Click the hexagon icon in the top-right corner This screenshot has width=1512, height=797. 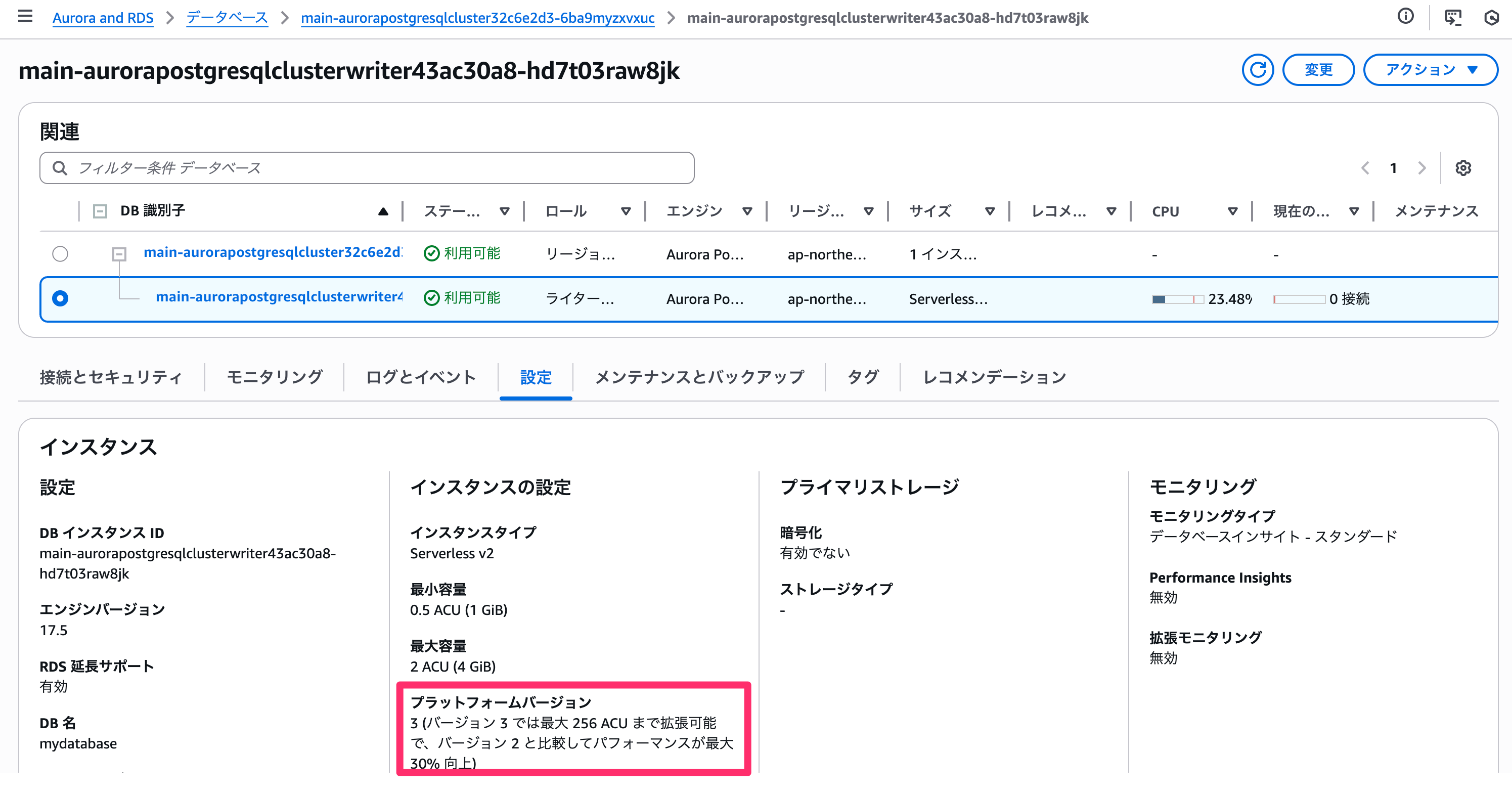pos(1492,17)
